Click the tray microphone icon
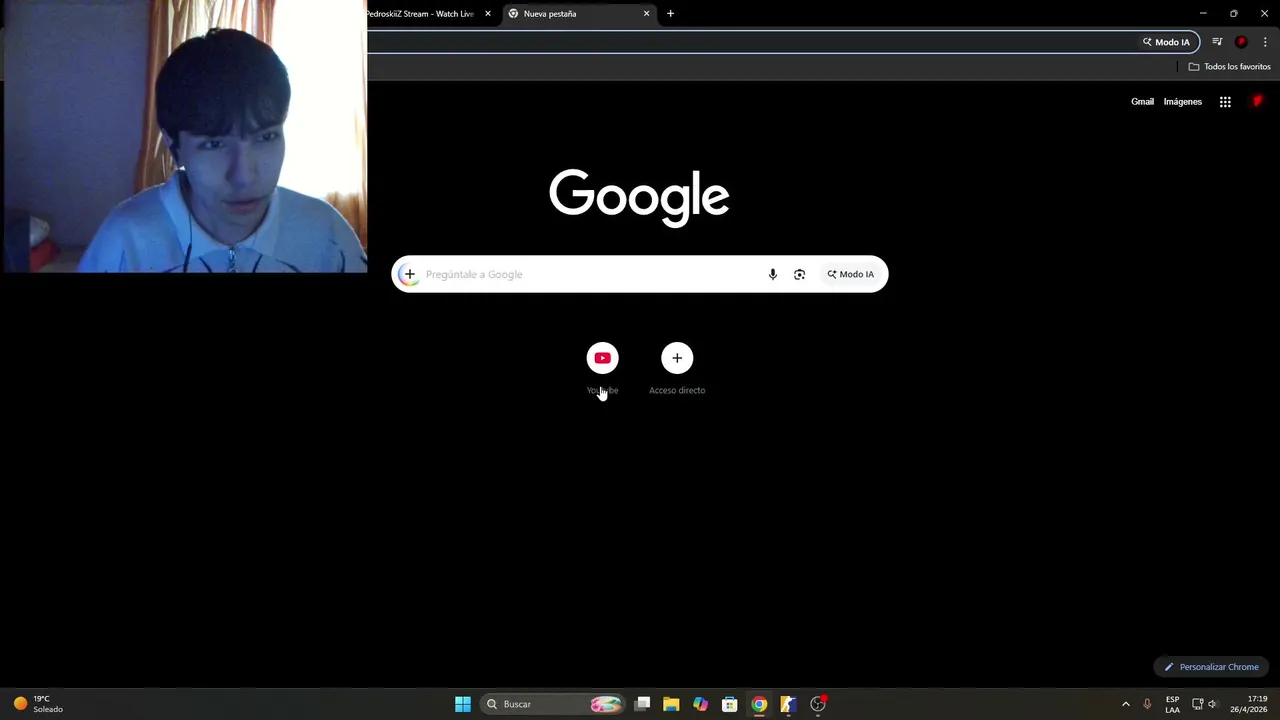Viewport: 1280px width, 720px height. [1147, 704]
